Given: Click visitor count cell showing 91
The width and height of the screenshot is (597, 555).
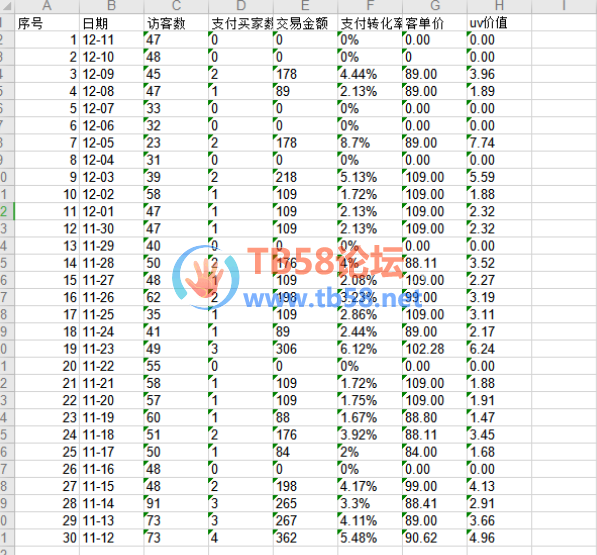Looking at the screenshot, I should 176,503.
